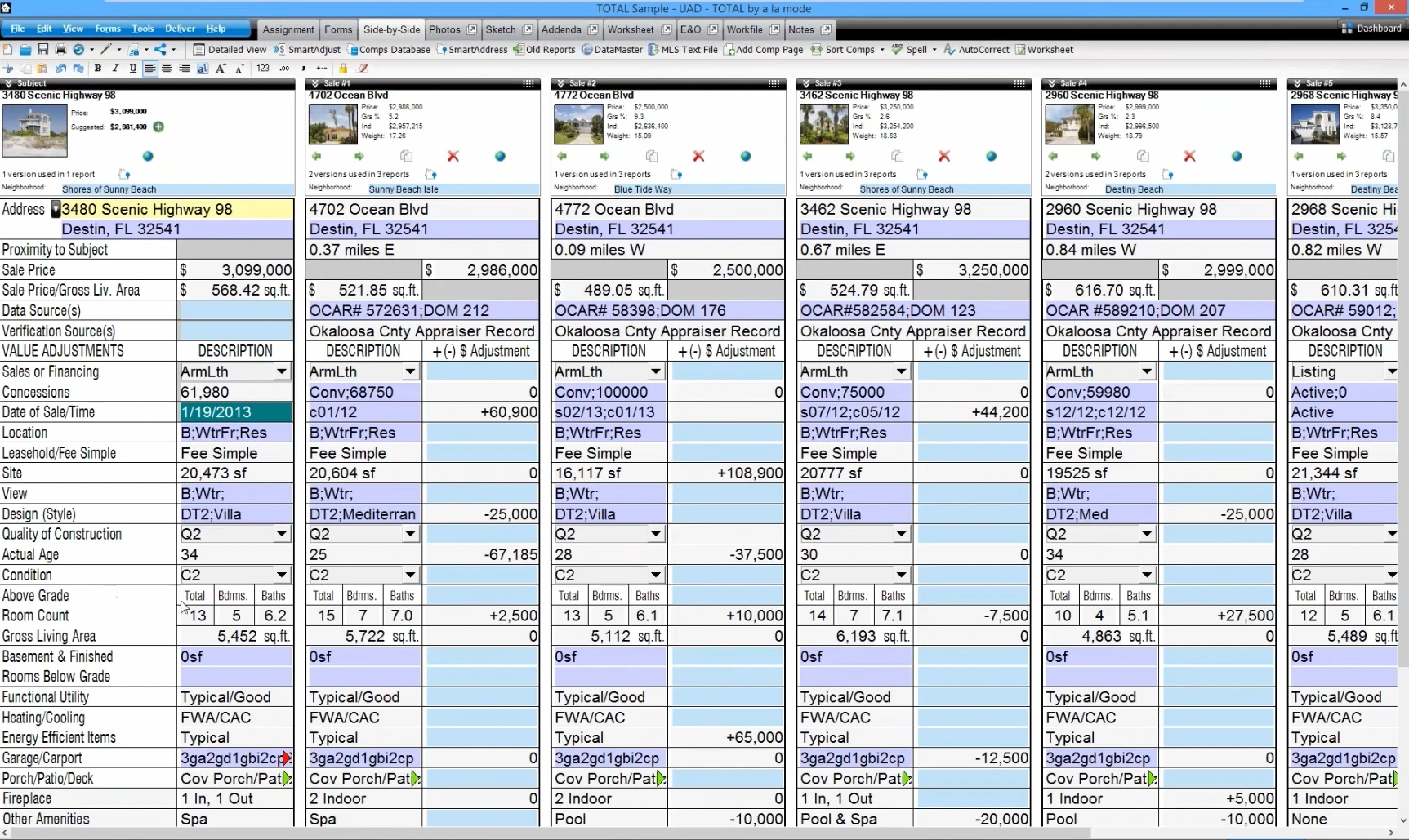Click subject property photo thumbnail

(34, 131)
